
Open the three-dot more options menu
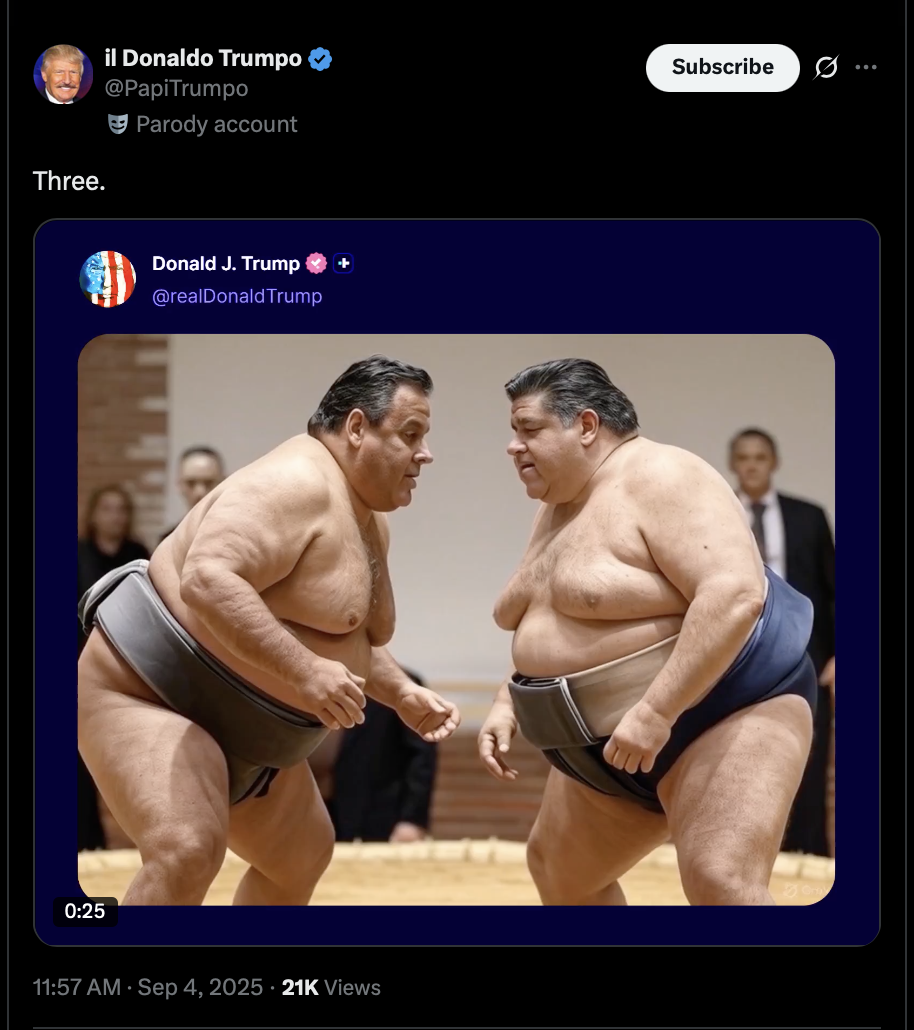tap(866, 67)
